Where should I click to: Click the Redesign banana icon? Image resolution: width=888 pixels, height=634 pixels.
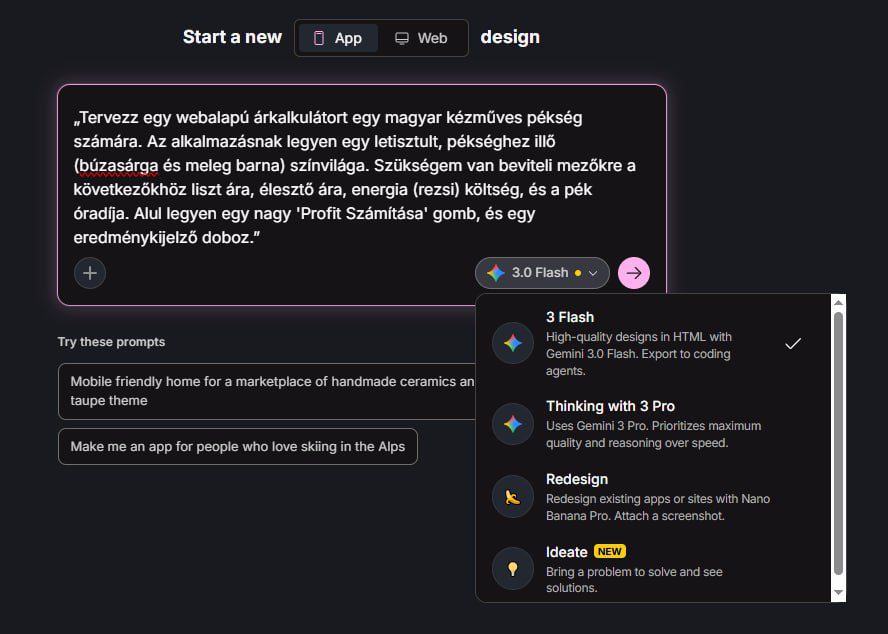coord(512,497)
